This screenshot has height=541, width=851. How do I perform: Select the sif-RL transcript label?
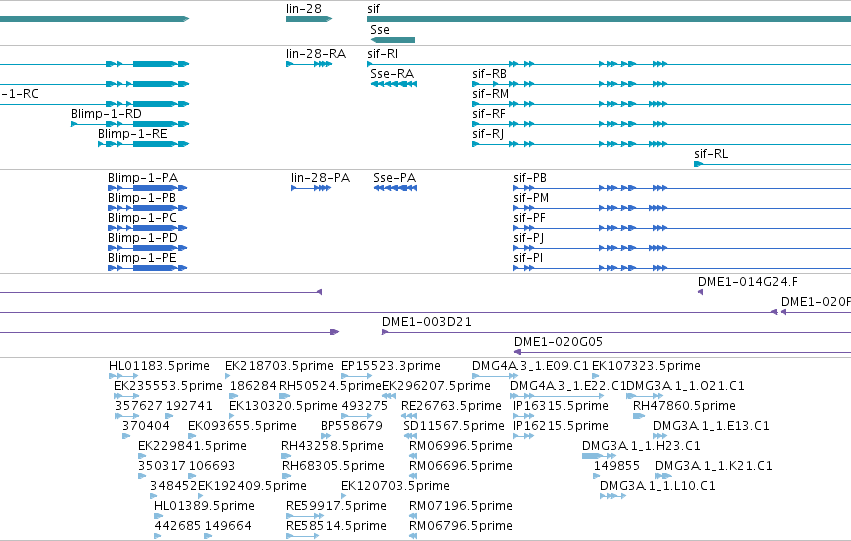(x=711, y=154)
